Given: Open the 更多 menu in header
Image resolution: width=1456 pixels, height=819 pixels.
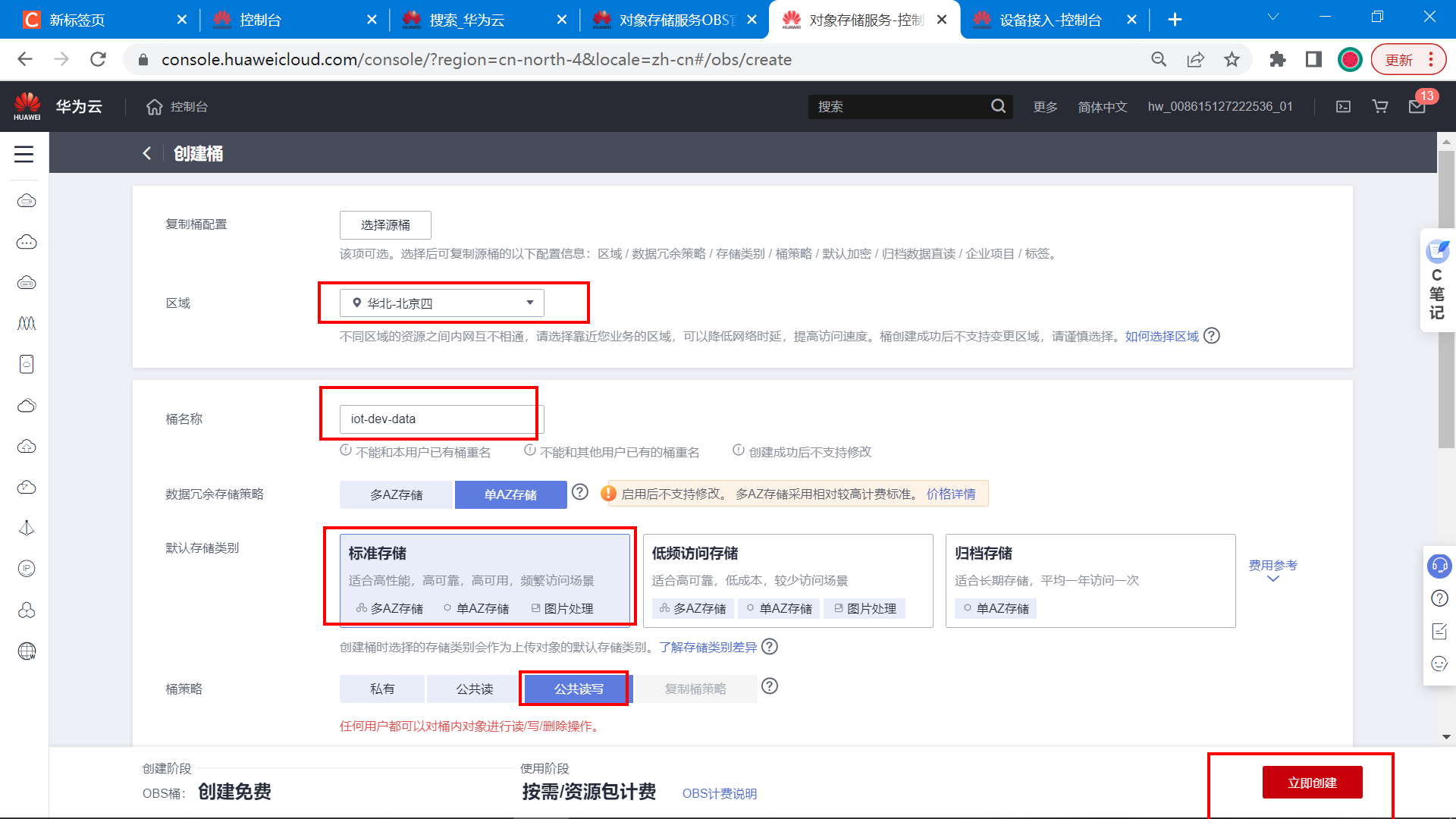Looking at the screenshot, I should click(x=1045, y=107).
